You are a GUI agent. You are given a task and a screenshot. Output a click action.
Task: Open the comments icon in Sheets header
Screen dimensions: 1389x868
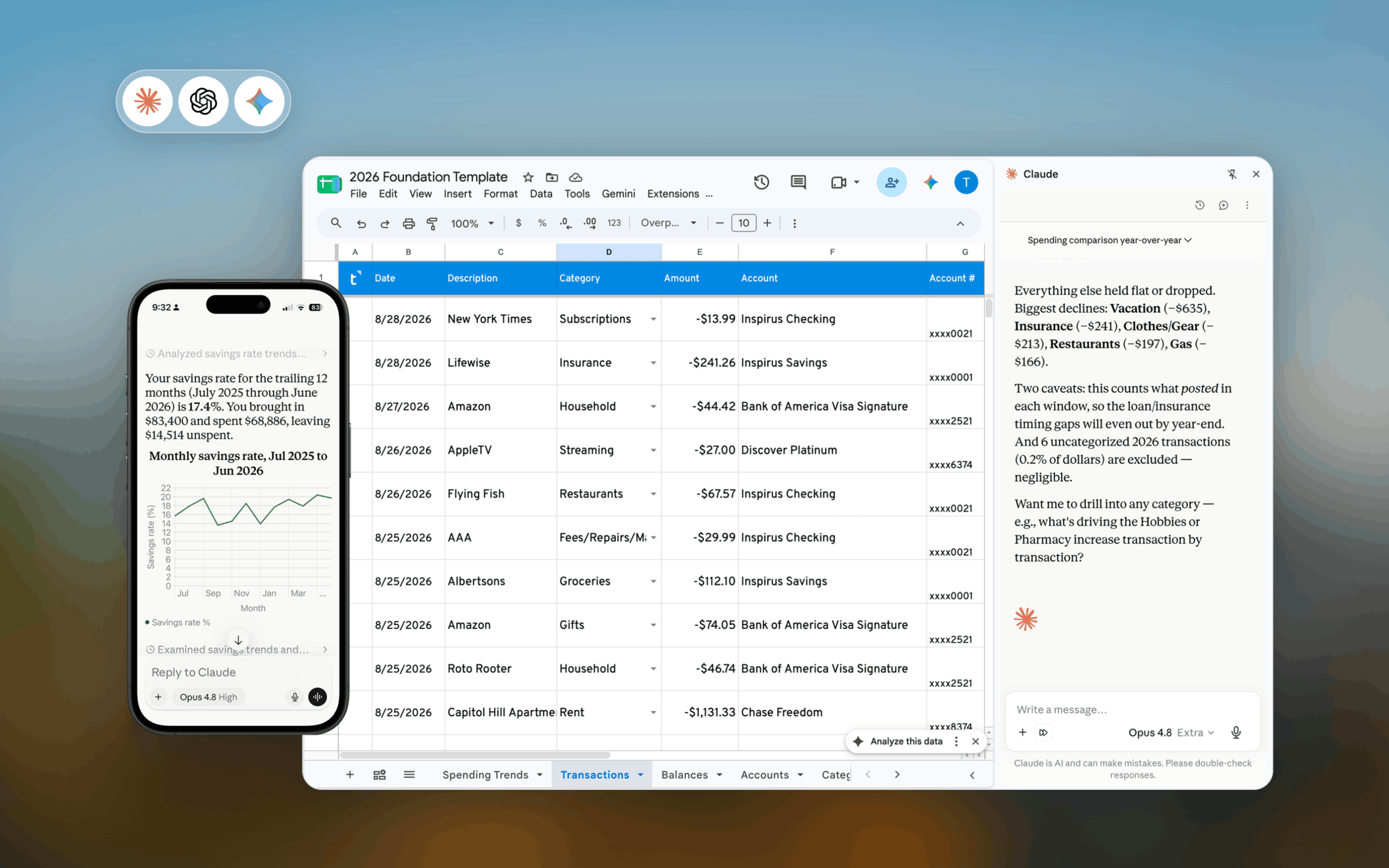798,182
